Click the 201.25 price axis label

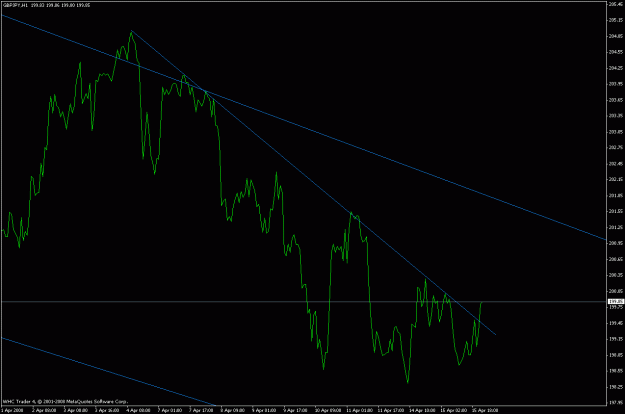tap(616, 227)
